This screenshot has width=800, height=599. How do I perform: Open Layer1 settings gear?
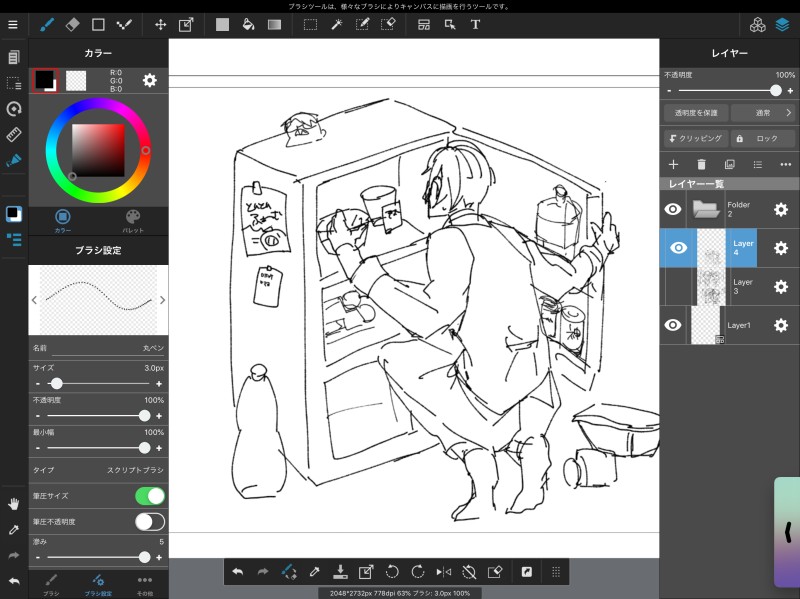coord(781,325)
